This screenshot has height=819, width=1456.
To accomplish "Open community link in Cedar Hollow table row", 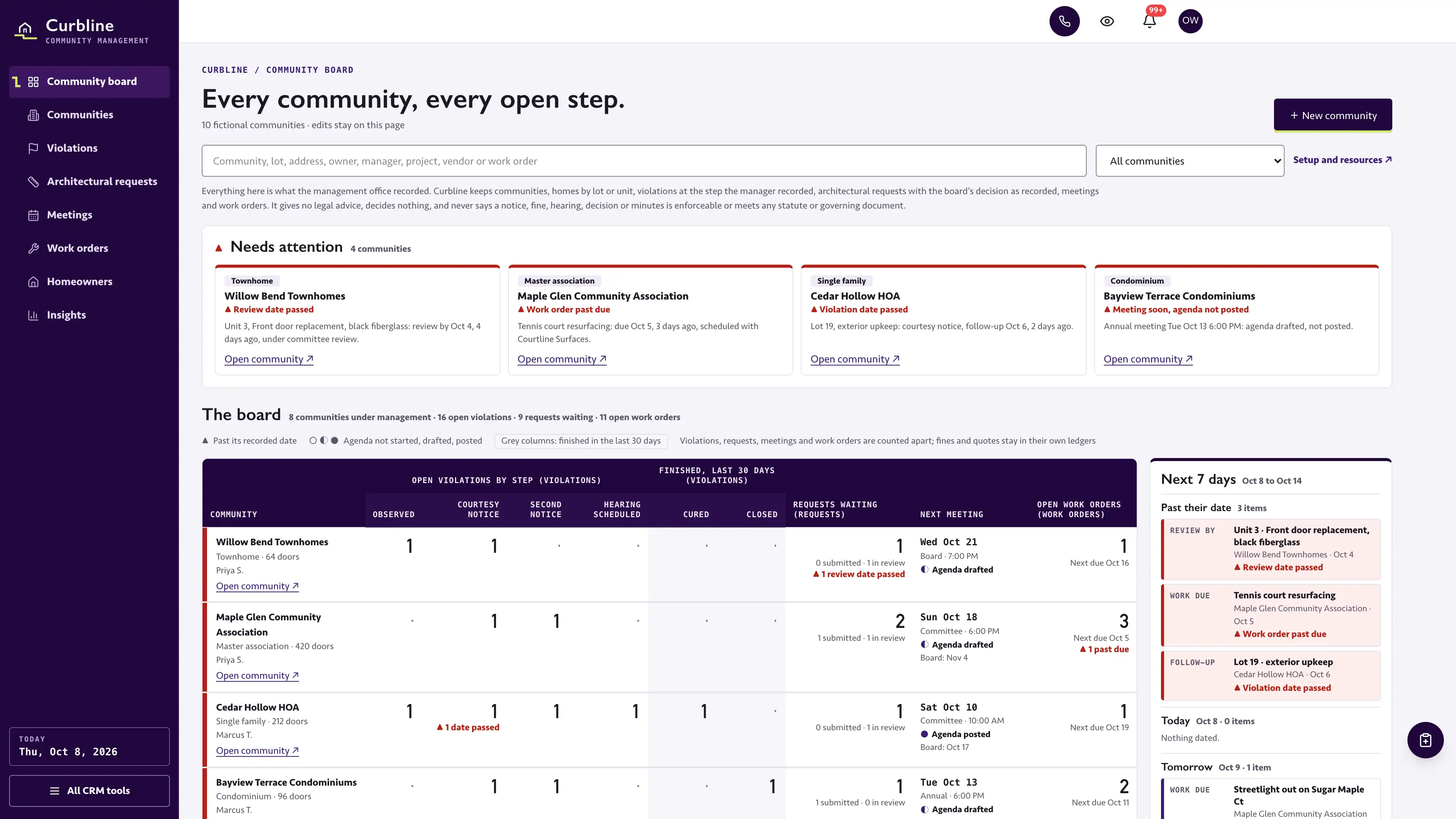I will point(257,751).
